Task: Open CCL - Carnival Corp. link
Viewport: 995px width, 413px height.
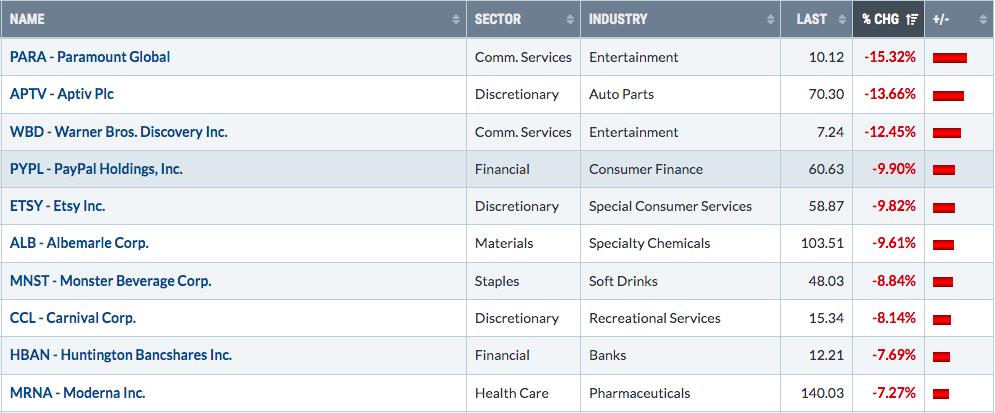Action: click(73, 318)
